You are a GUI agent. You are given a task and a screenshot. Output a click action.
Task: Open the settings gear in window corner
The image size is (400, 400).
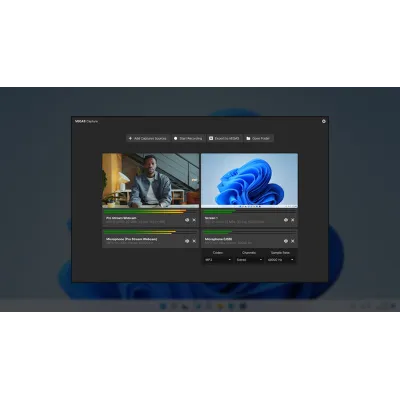(324, 121)
